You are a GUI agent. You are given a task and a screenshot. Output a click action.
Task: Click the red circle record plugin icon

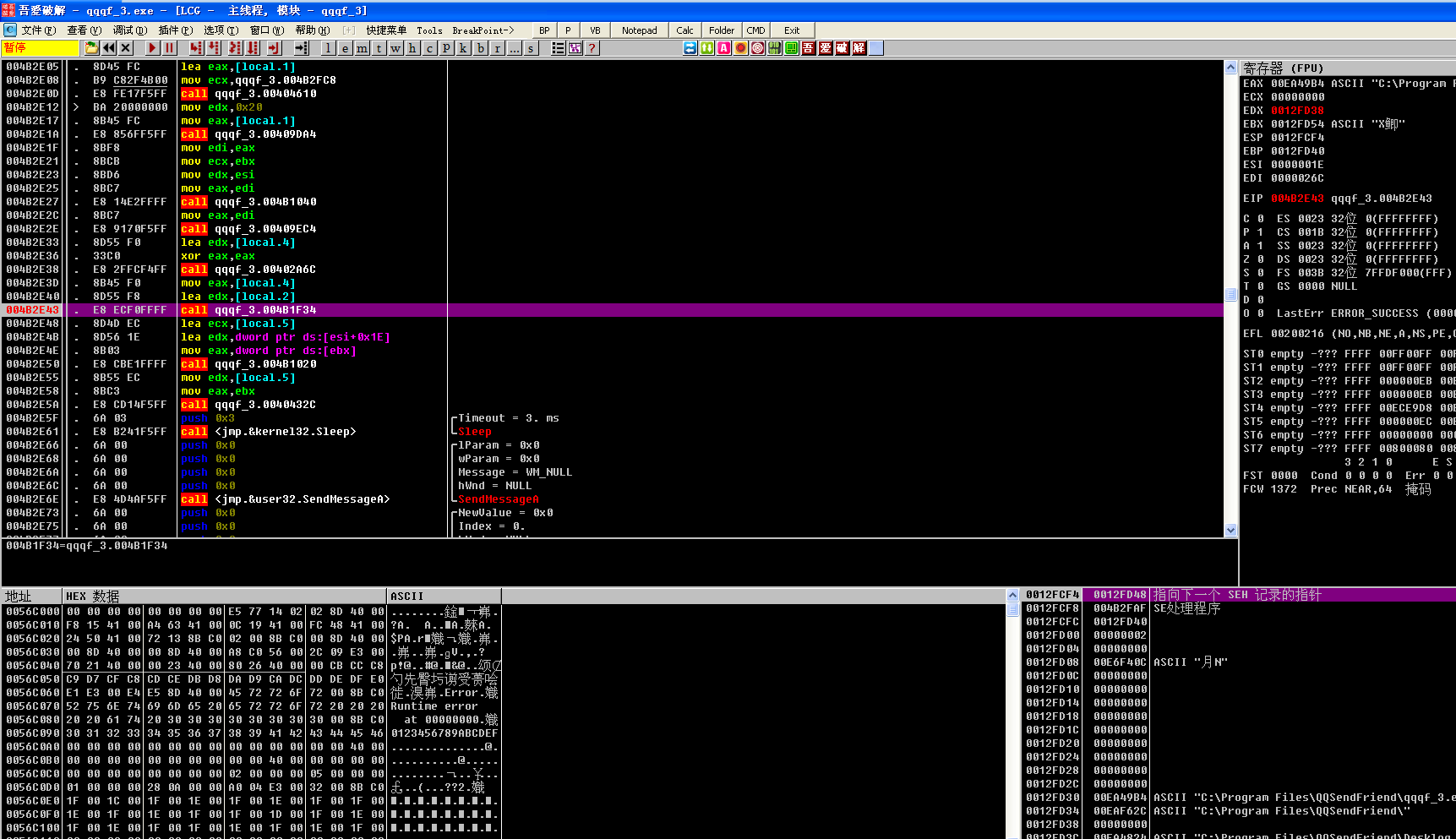[740, 48]
